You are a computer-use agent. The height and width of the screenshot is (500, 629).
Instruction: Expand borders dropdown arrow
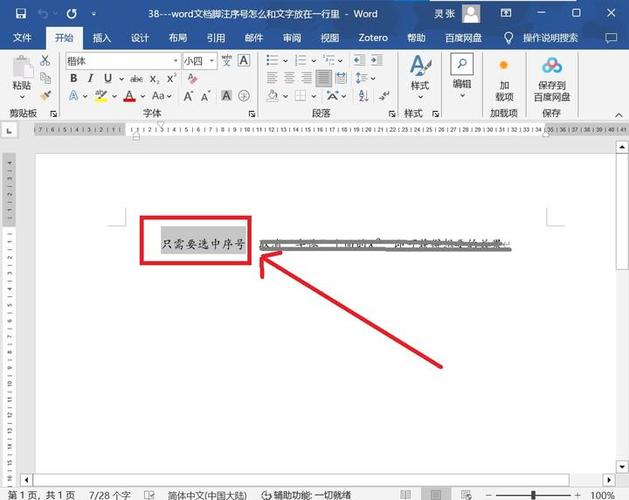pos(314,96)
